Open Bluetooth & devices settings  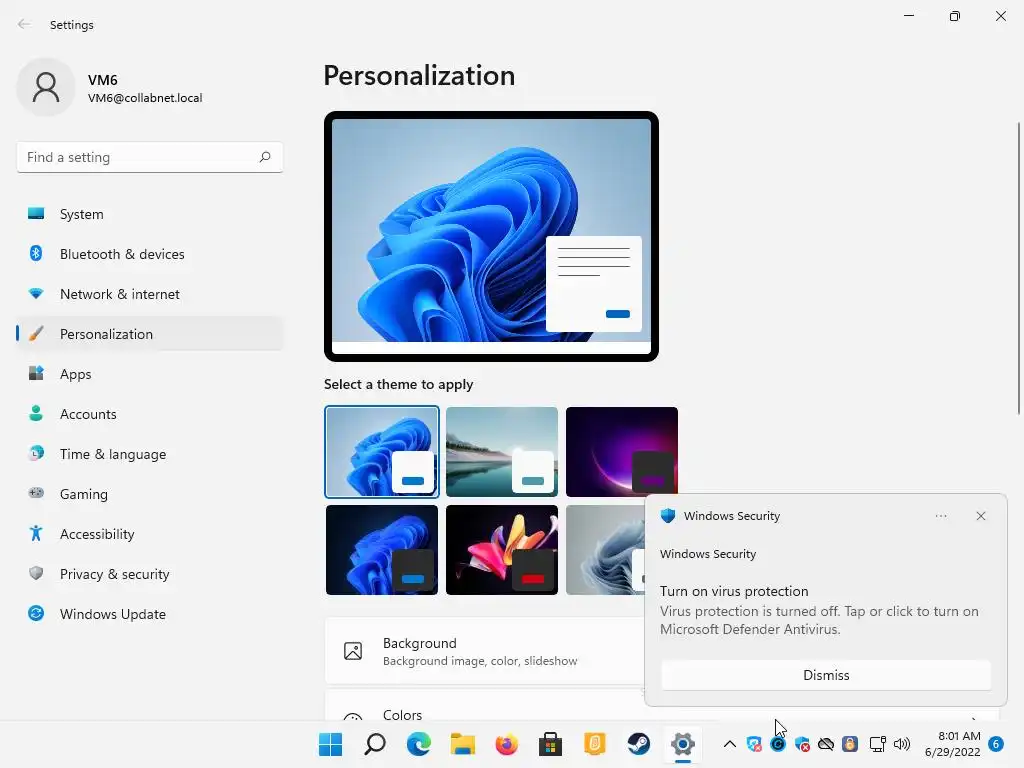pyautogui.click(x=150, y=254)
